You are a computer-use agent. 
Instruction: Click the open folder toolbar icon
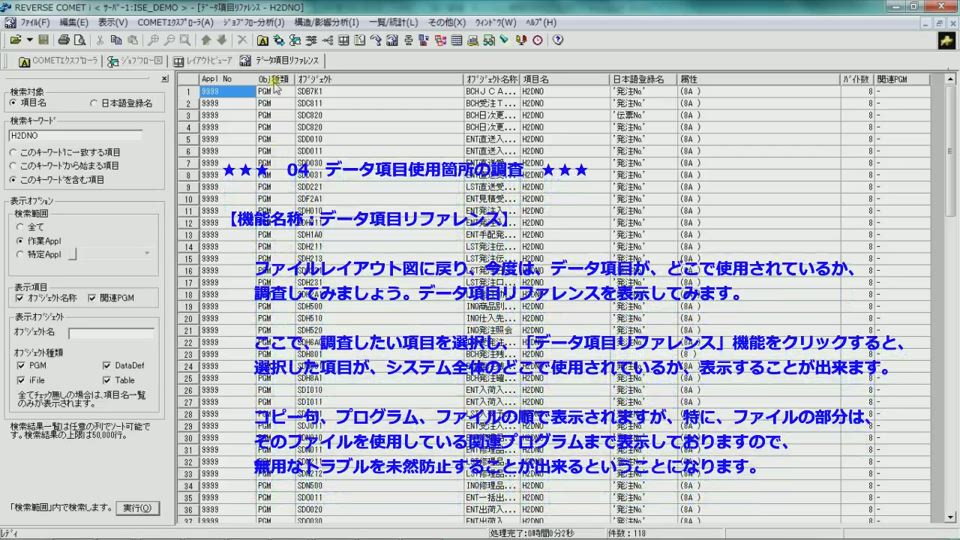tap(14, 40)
